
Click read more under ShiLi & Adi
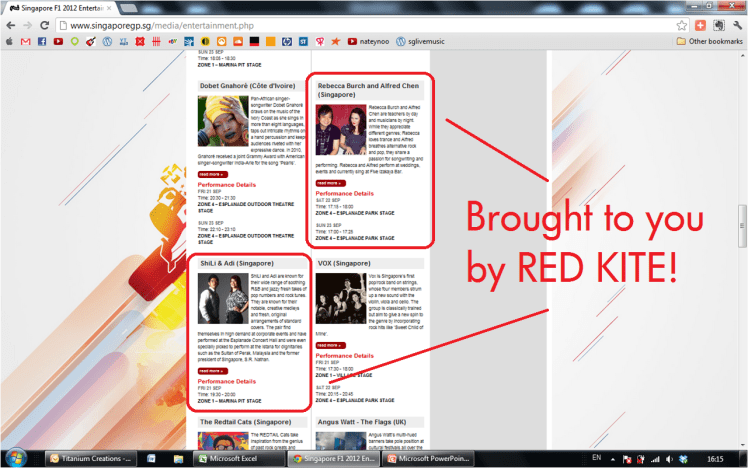click(x=212, y=371)
